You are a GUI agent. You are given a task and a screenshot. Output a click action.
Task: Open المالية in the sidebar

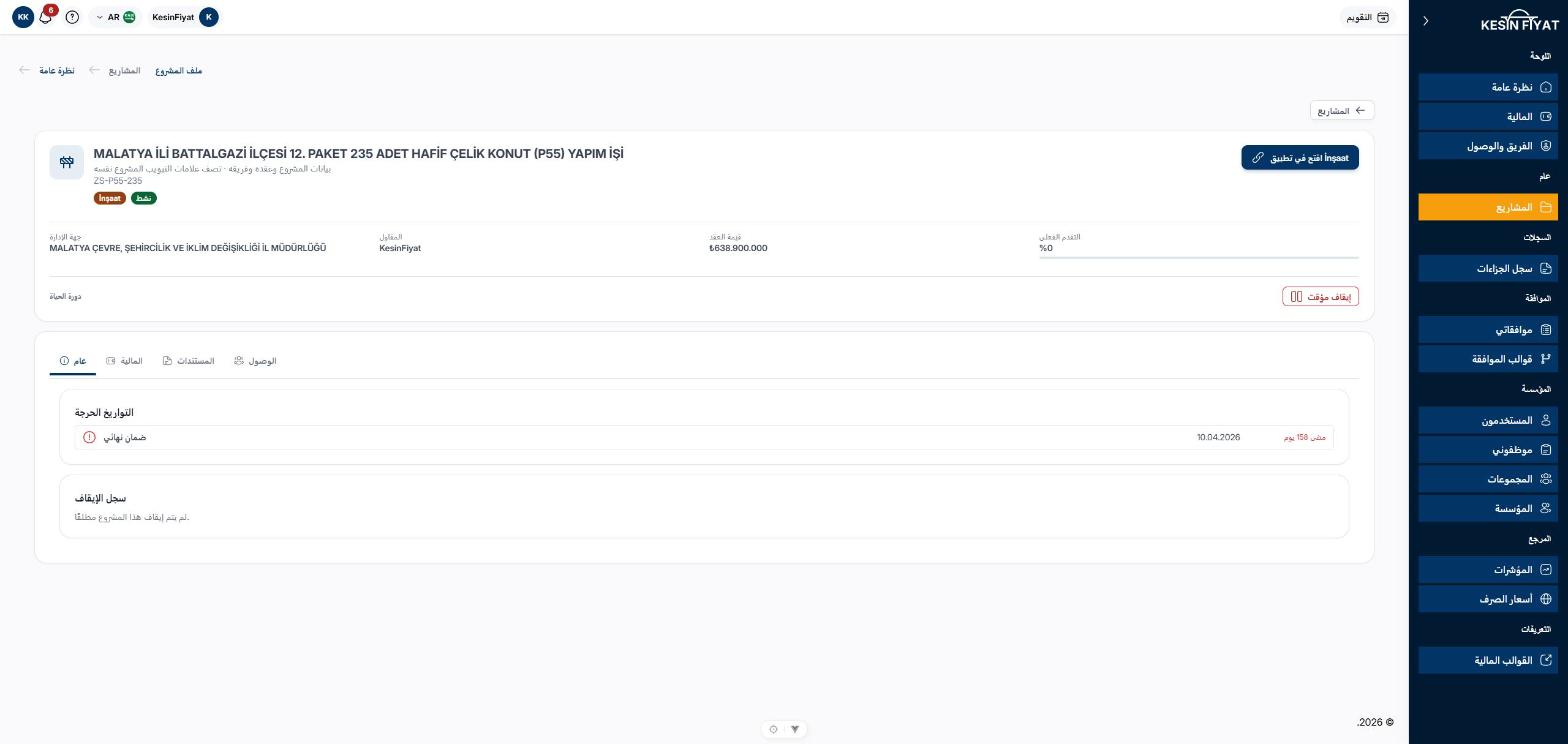pos(1488,116)
